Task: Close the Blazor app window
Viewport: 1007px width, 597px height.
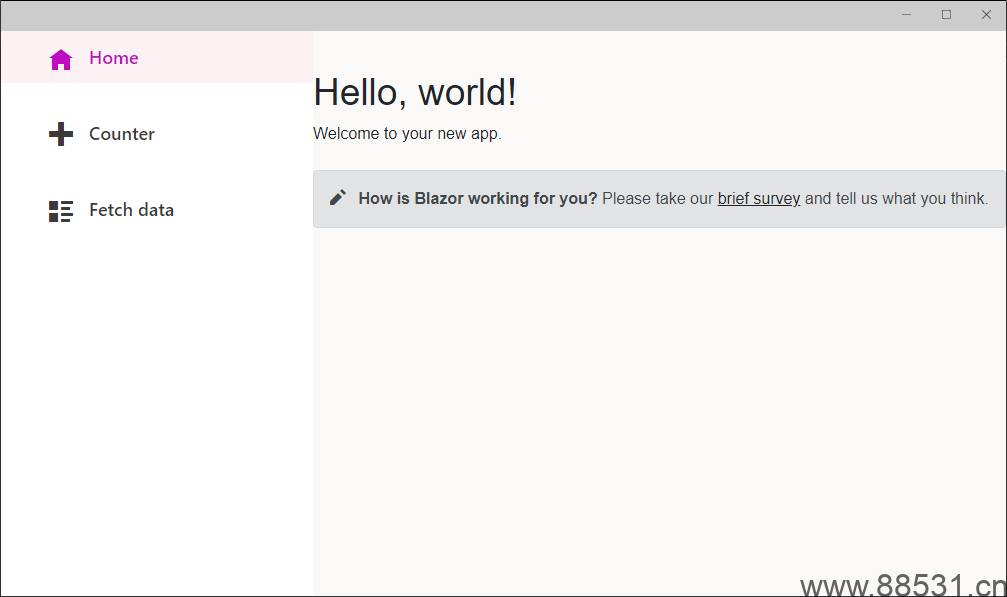Action: point(986,15)
